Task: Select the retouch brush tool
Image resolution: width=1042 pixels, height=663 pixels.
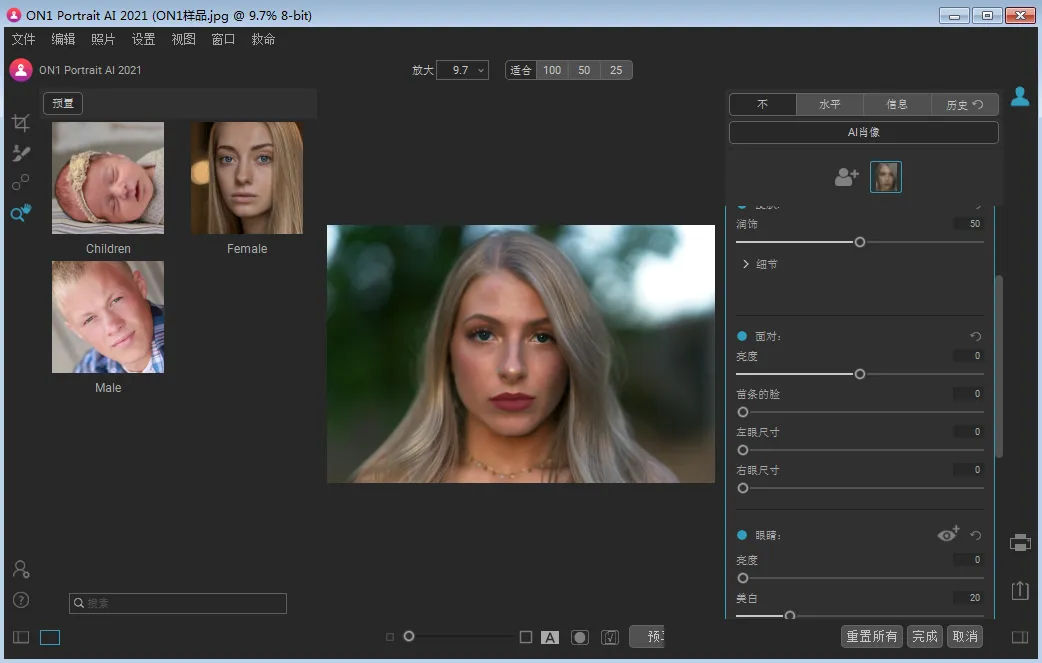Action: click(x=20, y=152)
